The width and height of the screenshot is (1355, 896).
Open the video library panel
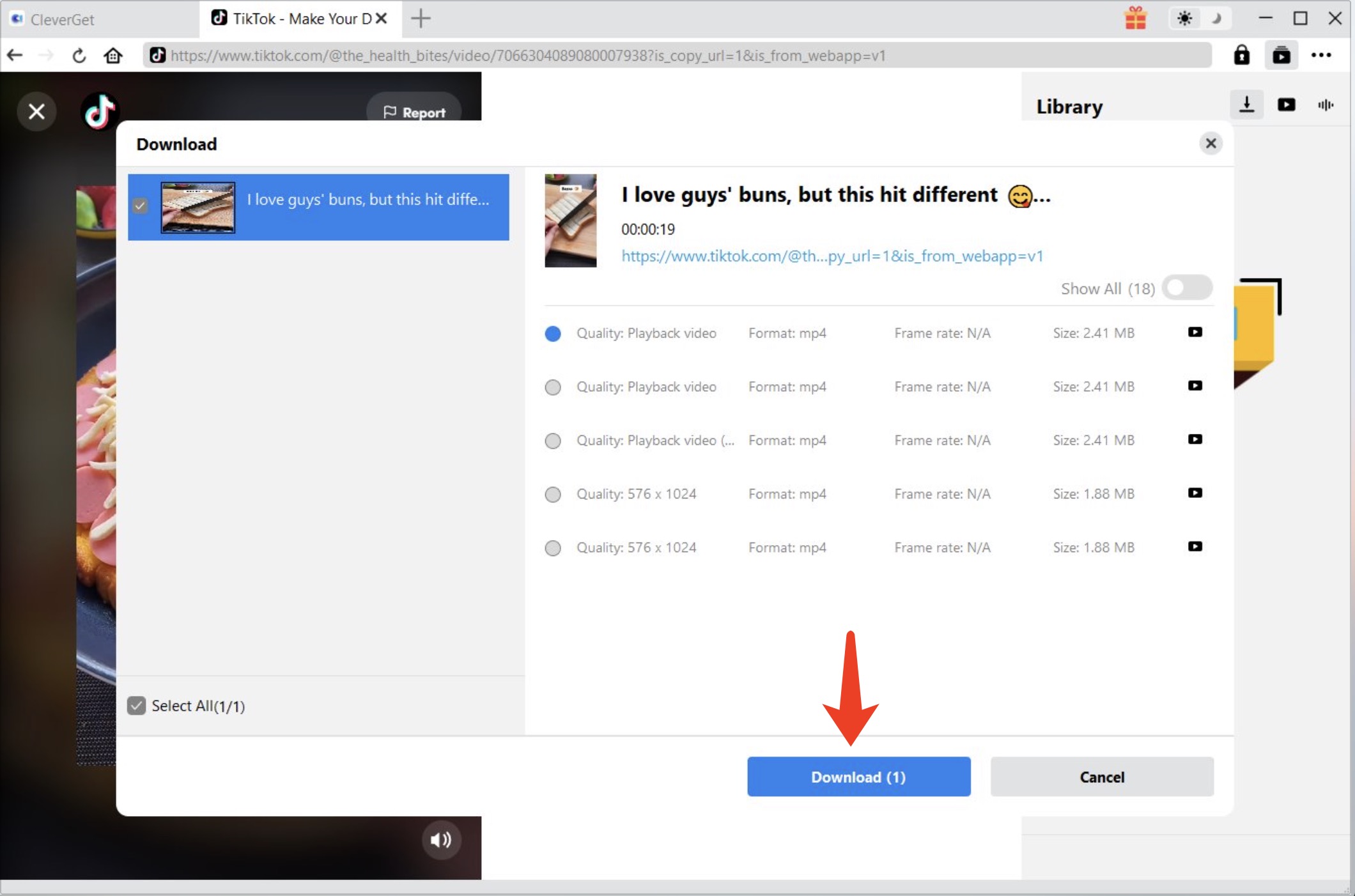[1287, 105]
